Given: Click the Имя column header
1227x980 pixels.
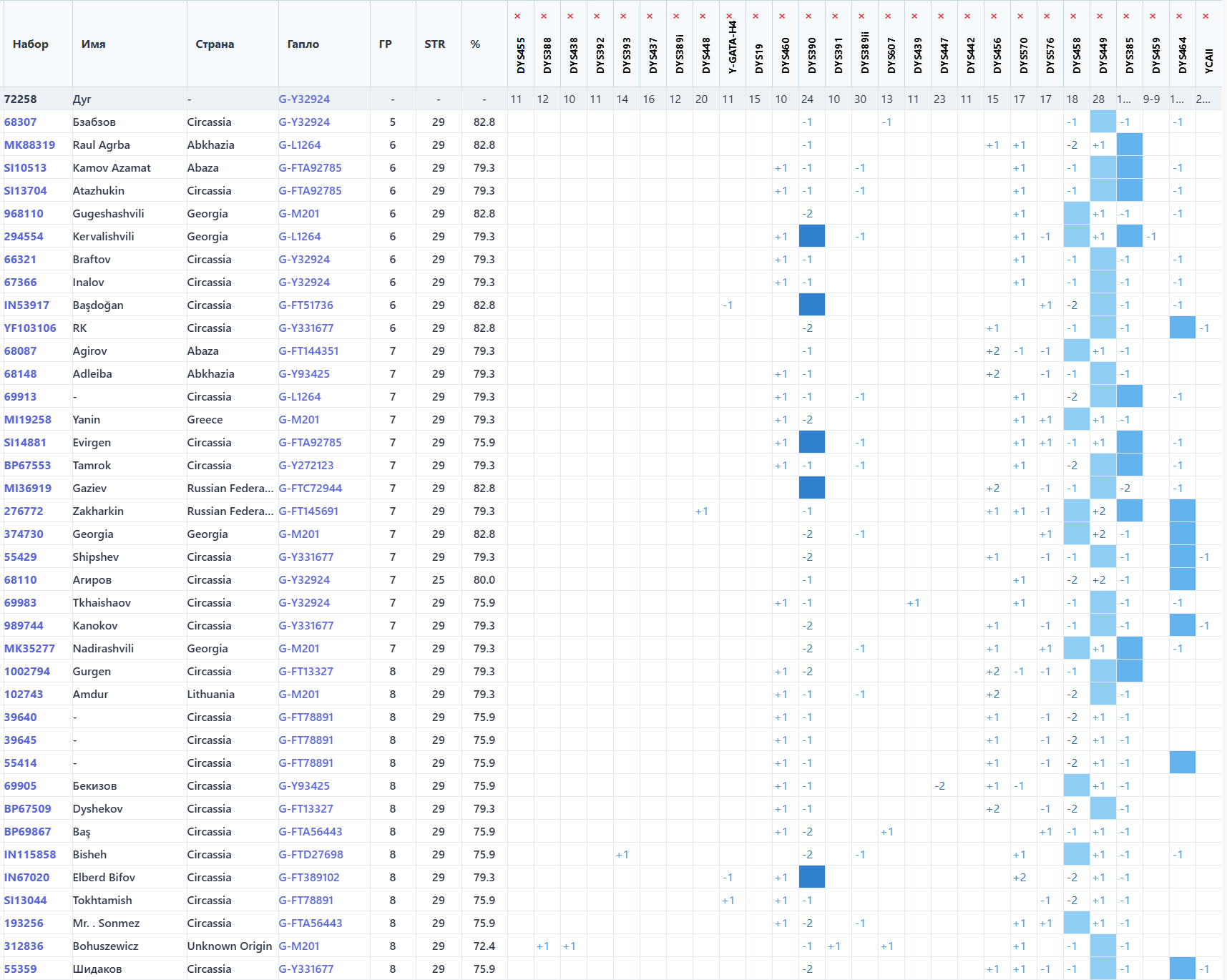Looking at the screenshot, I should pos(93,44).
